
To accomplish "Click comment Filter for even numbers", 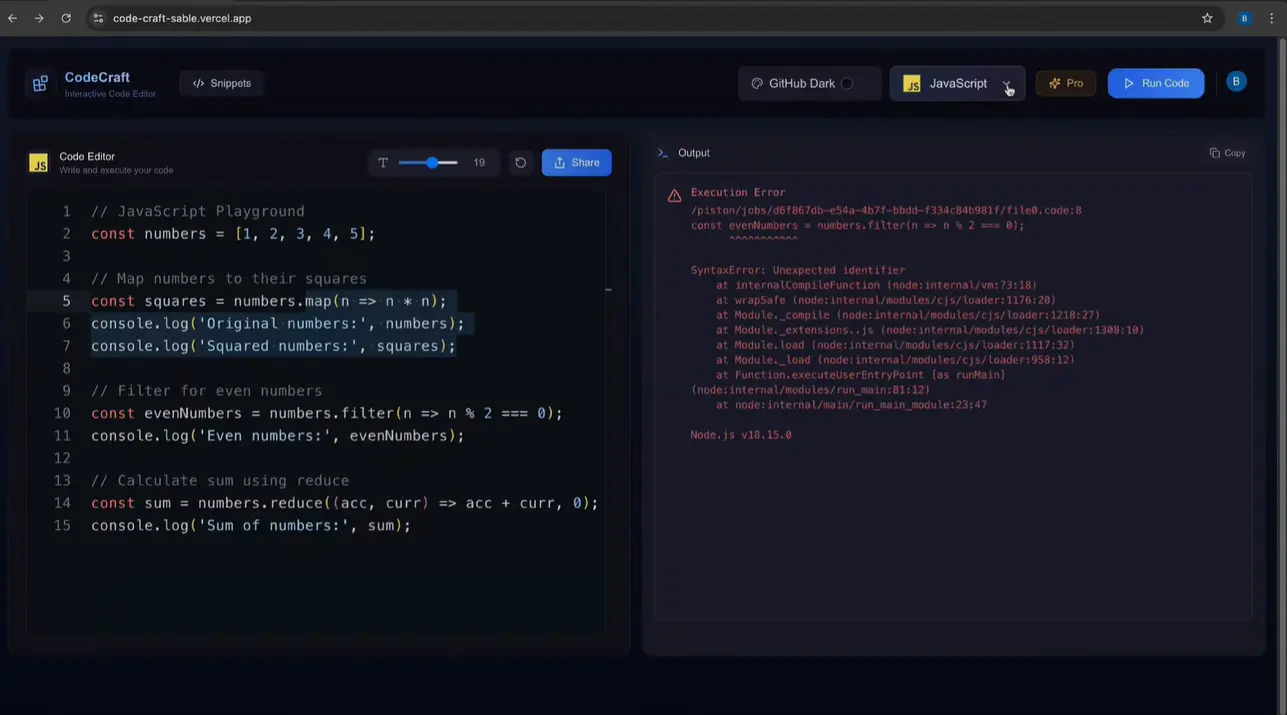I will pyautogui.click(x=207, y=391).
